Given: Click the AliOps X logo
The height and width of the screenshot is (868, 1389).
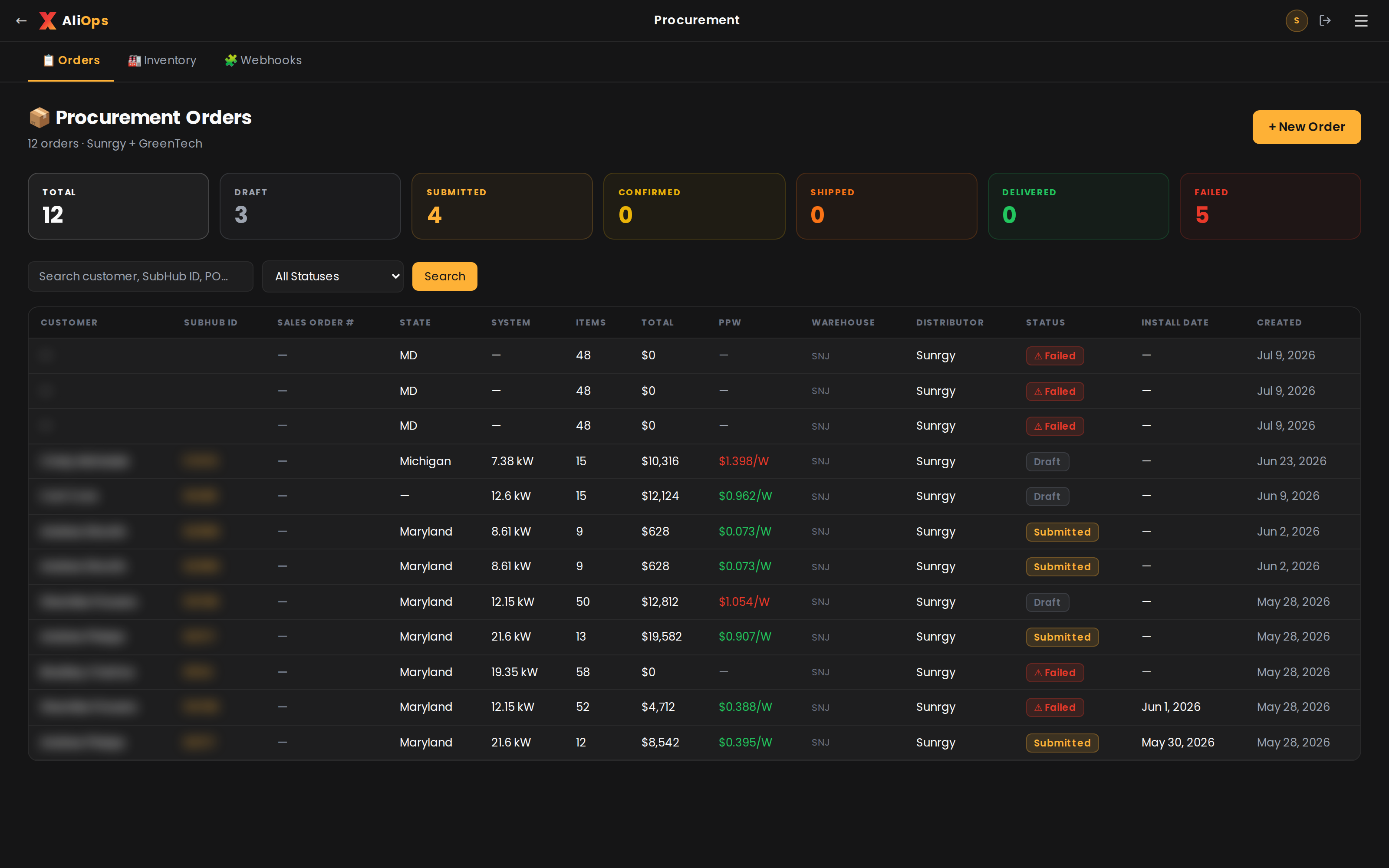Looking at the screenshot, I should 48,21.
